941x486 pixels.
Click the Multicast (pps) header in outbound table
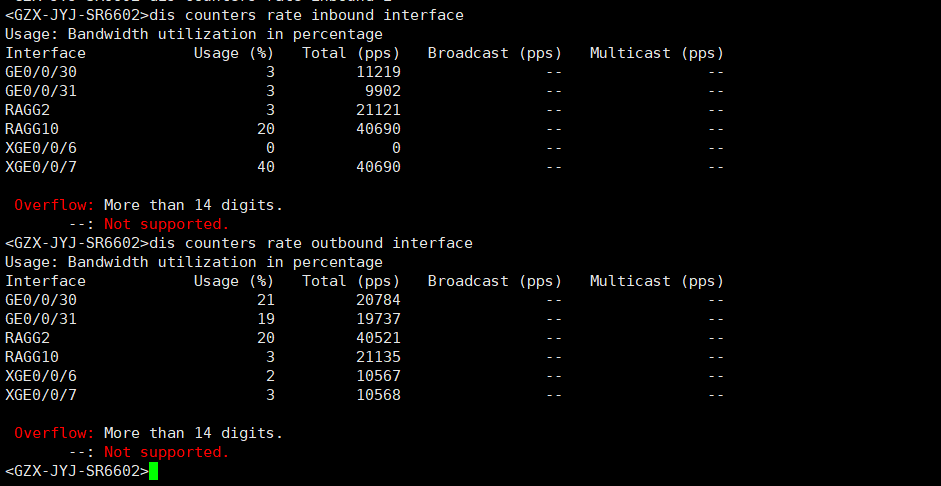click(656, 281)
